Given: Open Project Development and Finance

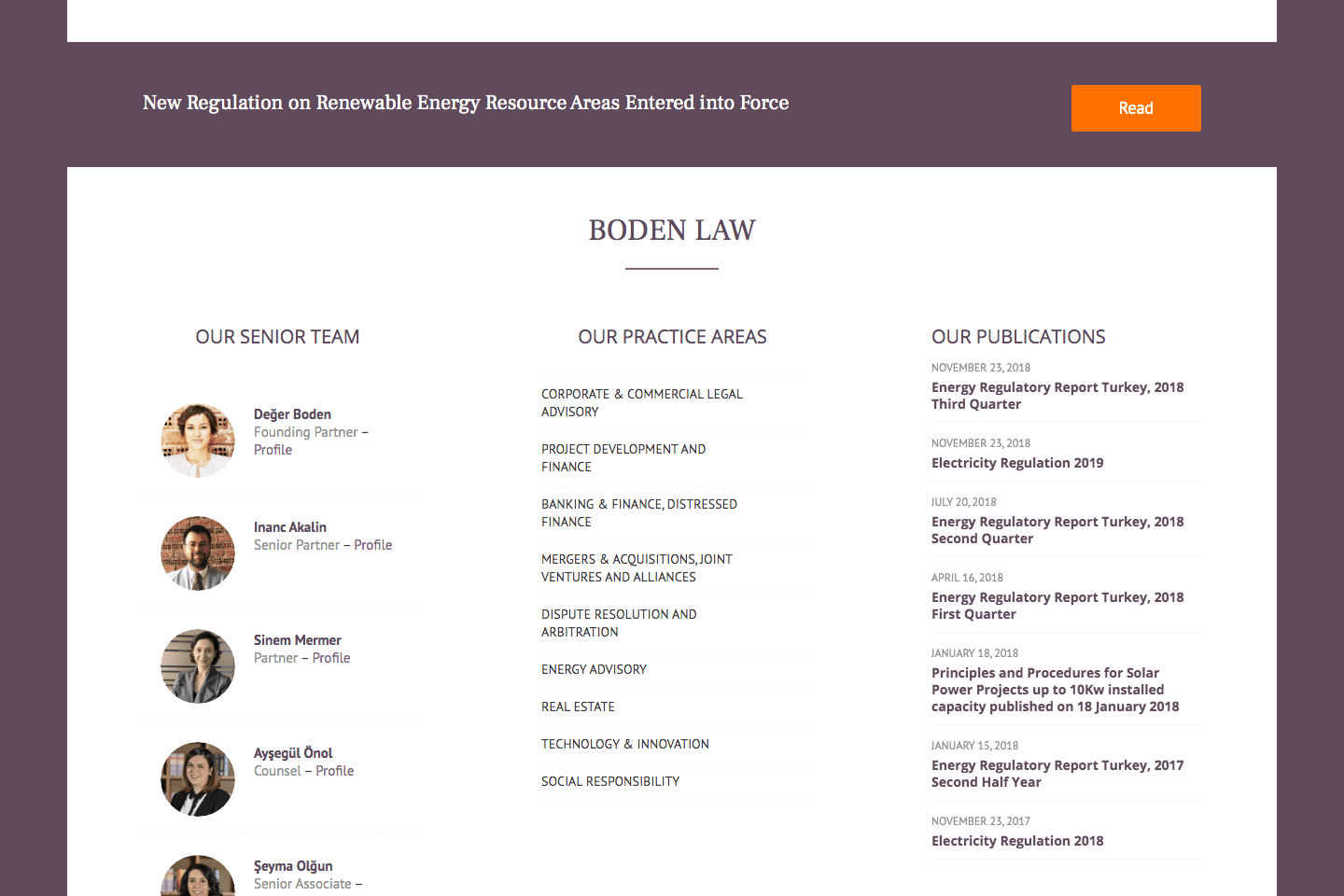Looking at the screenshot, I should 623,457.
